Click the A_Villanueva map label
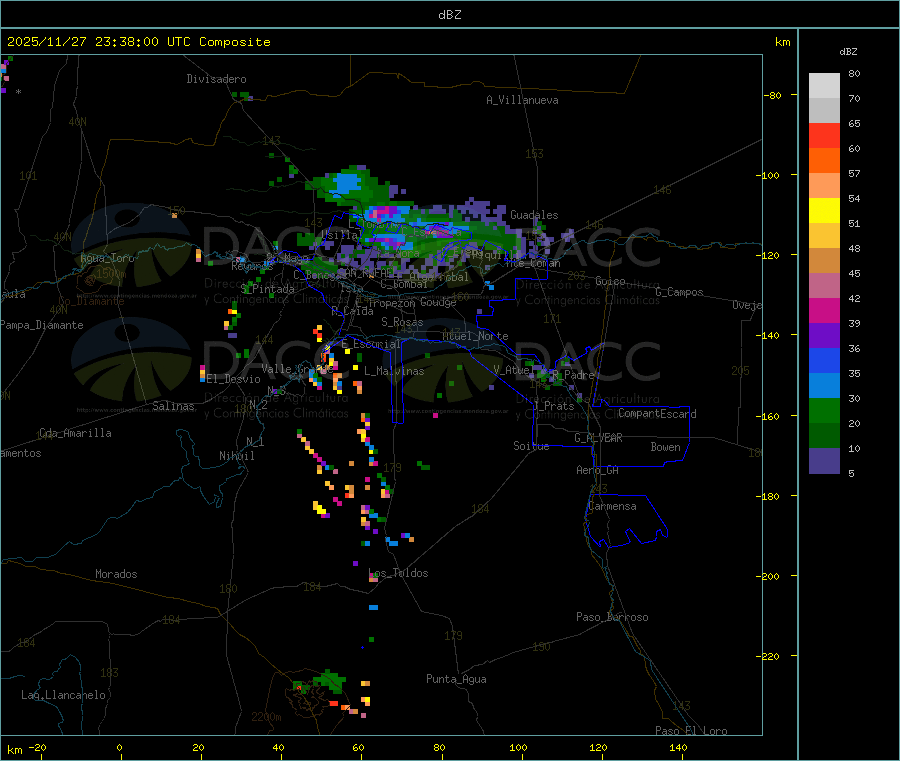This screenshot has height=761, width=900. coord(522,100)
